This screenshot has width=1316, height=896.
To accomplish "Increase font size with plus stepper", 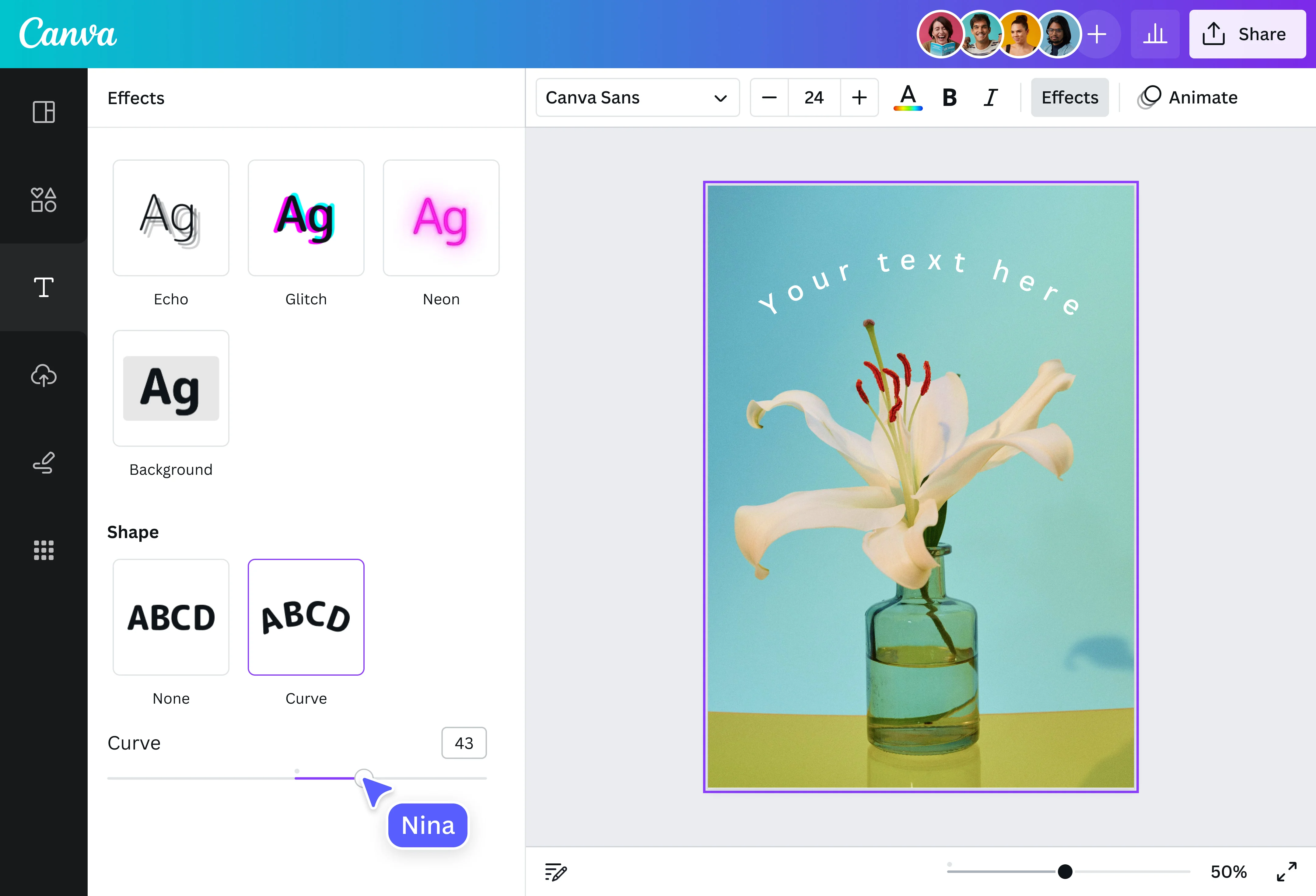I will pos(859,97).
